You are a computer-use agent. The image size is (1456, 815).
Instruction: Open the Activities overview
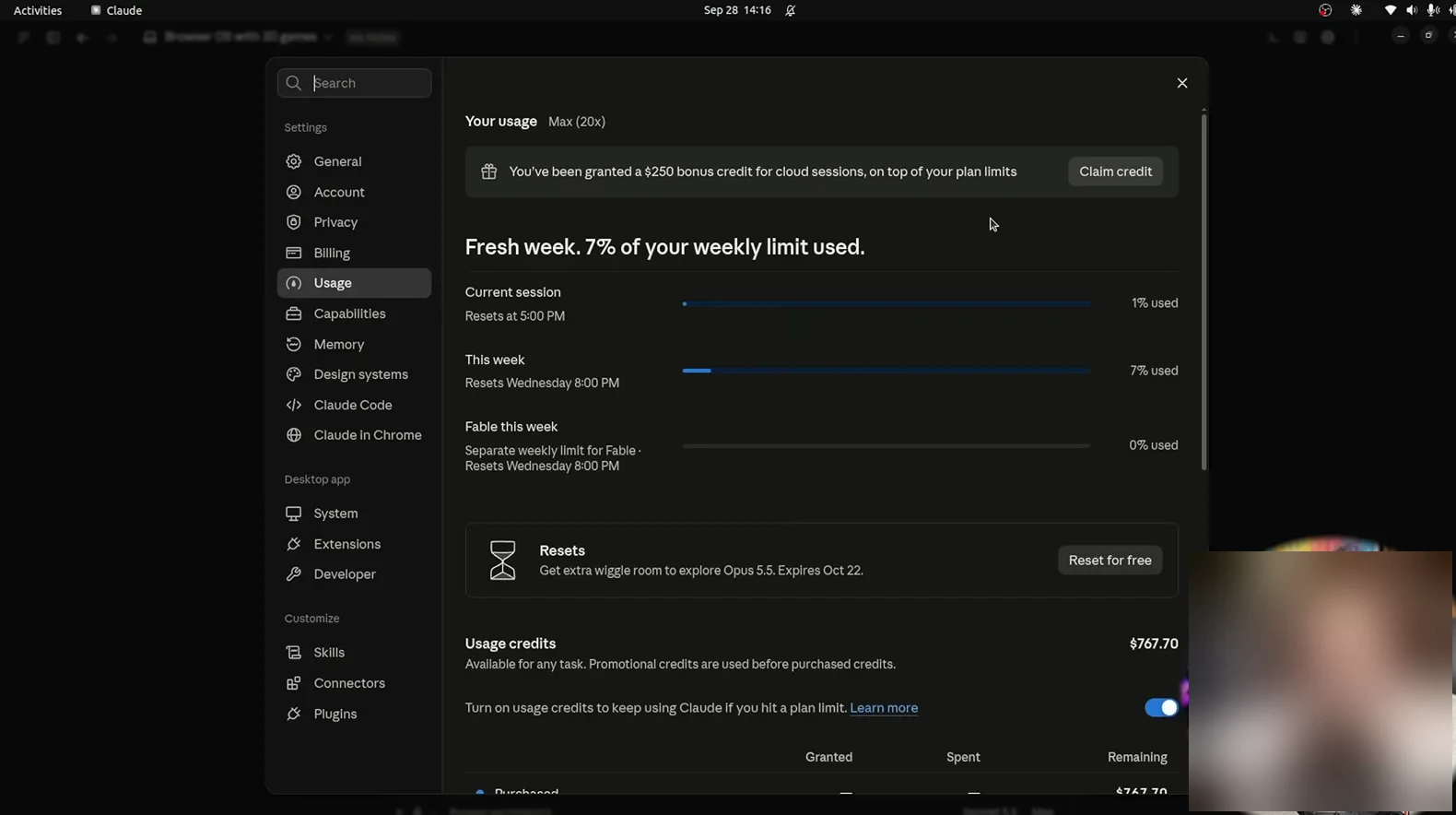click(x=38, y=10)
